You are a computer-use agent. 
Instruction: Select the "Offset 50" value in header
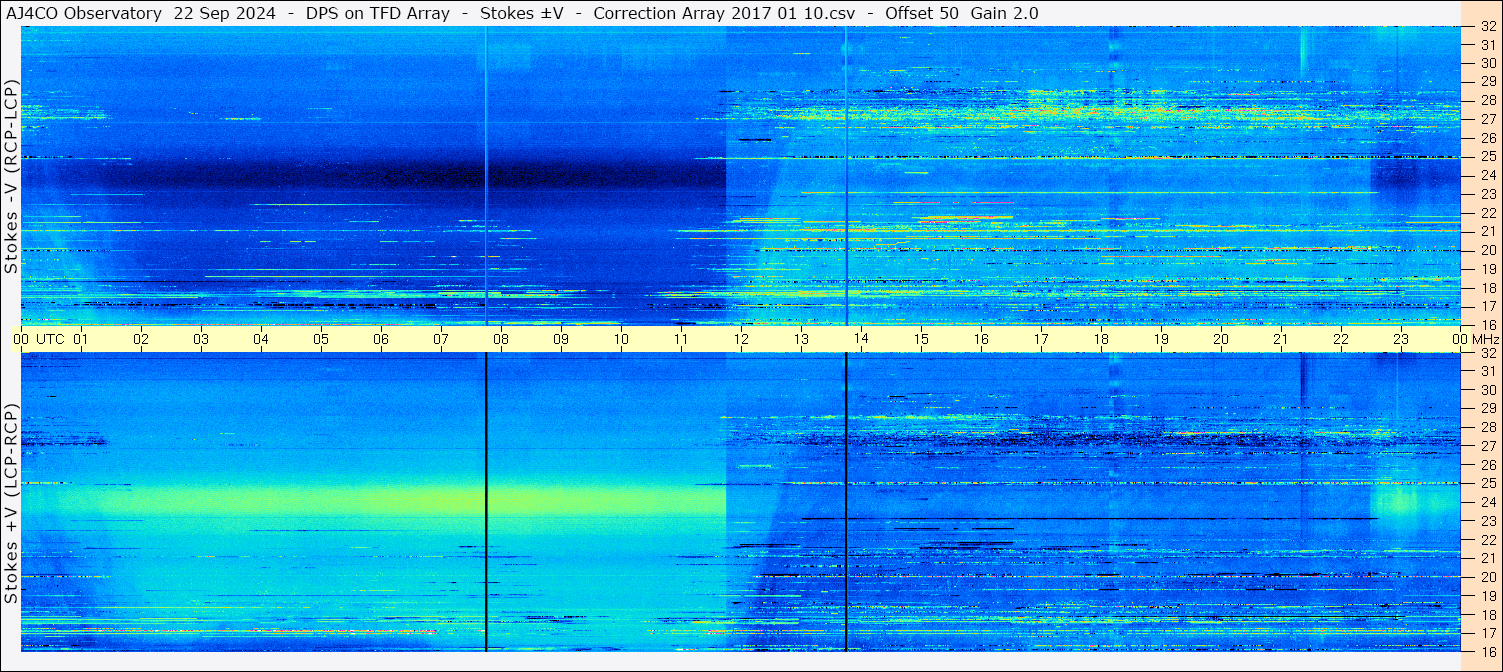coord(922,13)
